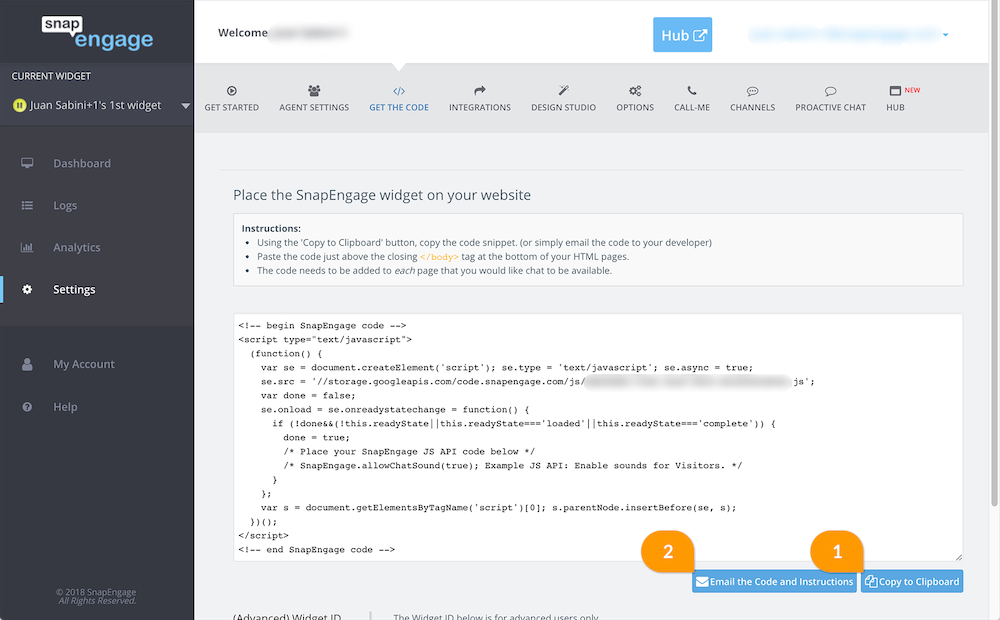
Task: Expand the current widget dropdown arrow
Action: point(186,106)
